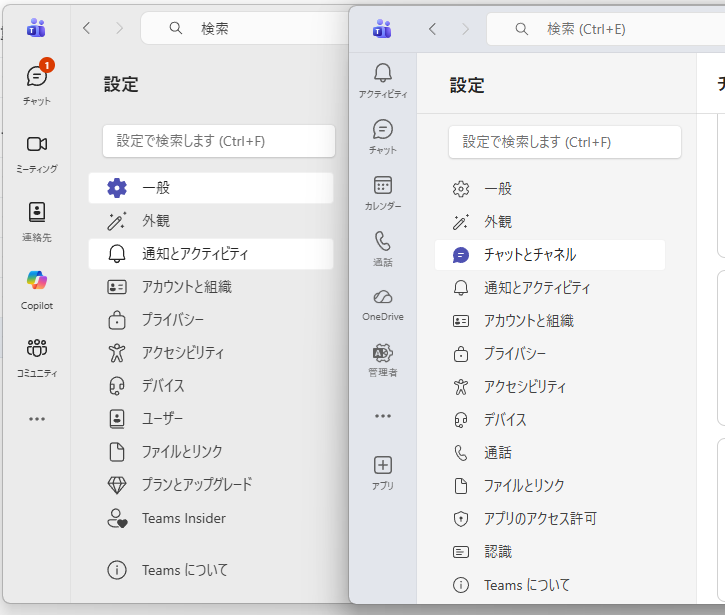Select ユーザー in left window settings
The width and height of the screenshot is (725, 615).
211,418
